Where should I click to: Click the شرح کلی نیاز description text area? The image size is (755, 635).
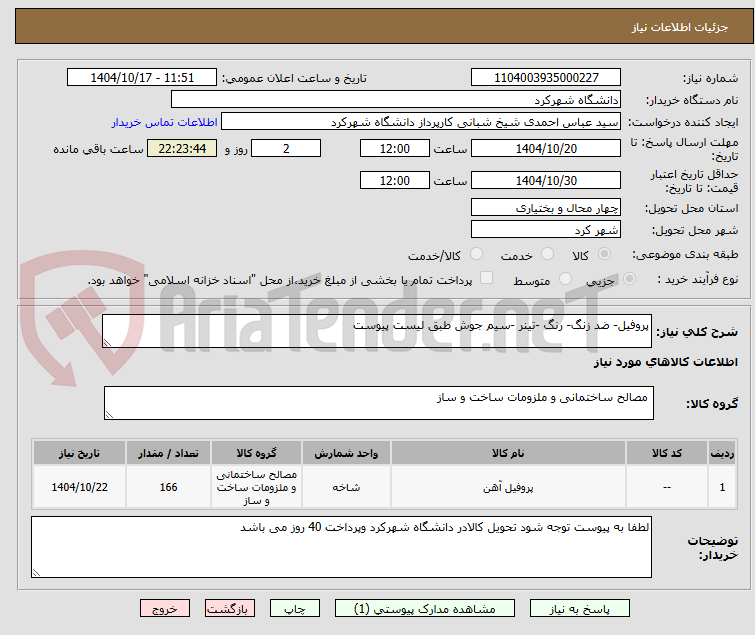[377, 331]
